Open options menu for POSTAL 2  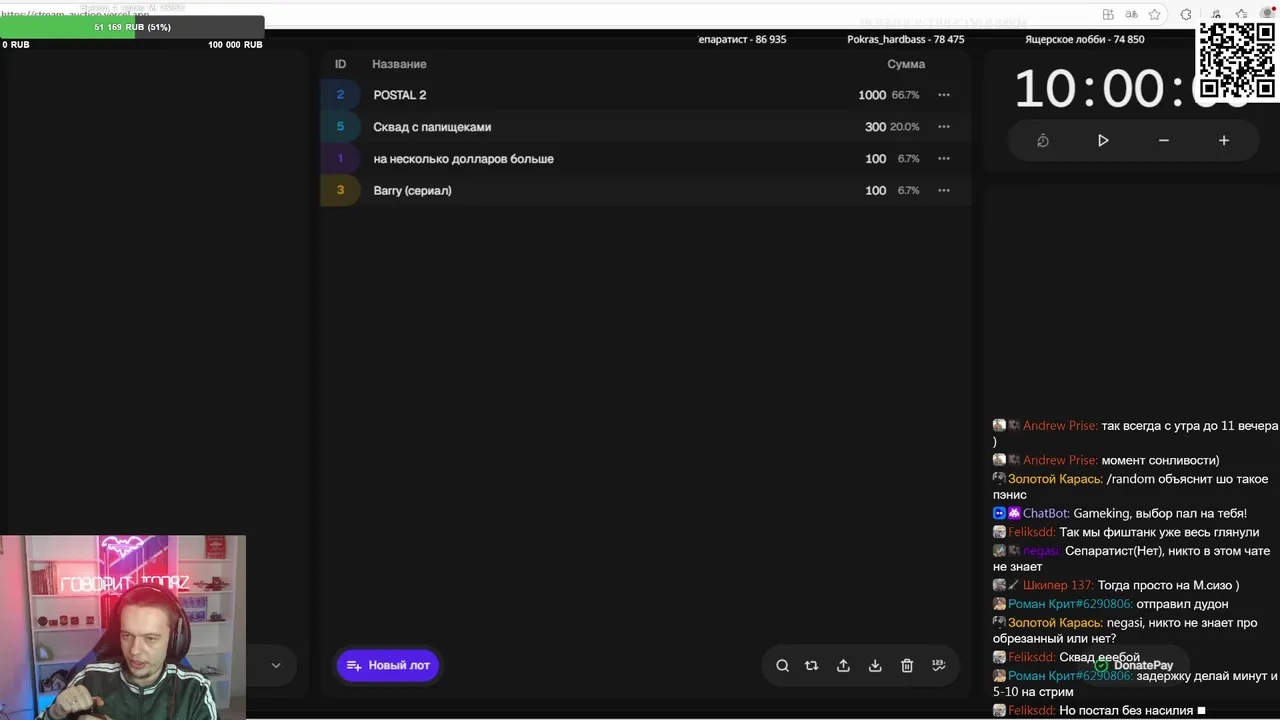943,95
